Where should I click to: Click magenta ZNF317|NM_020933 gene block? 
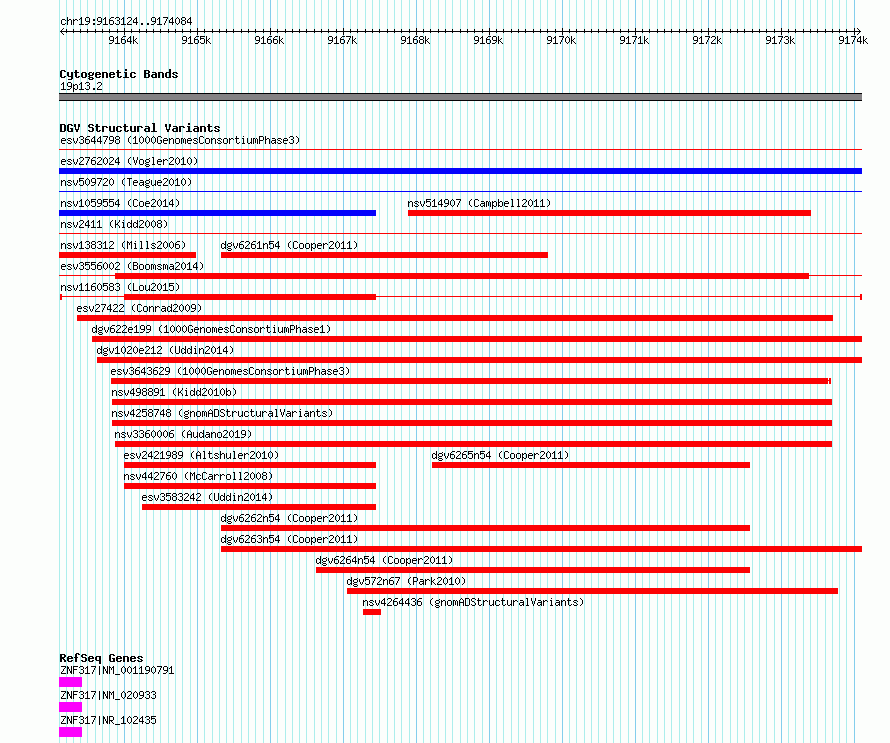point(70,707)
